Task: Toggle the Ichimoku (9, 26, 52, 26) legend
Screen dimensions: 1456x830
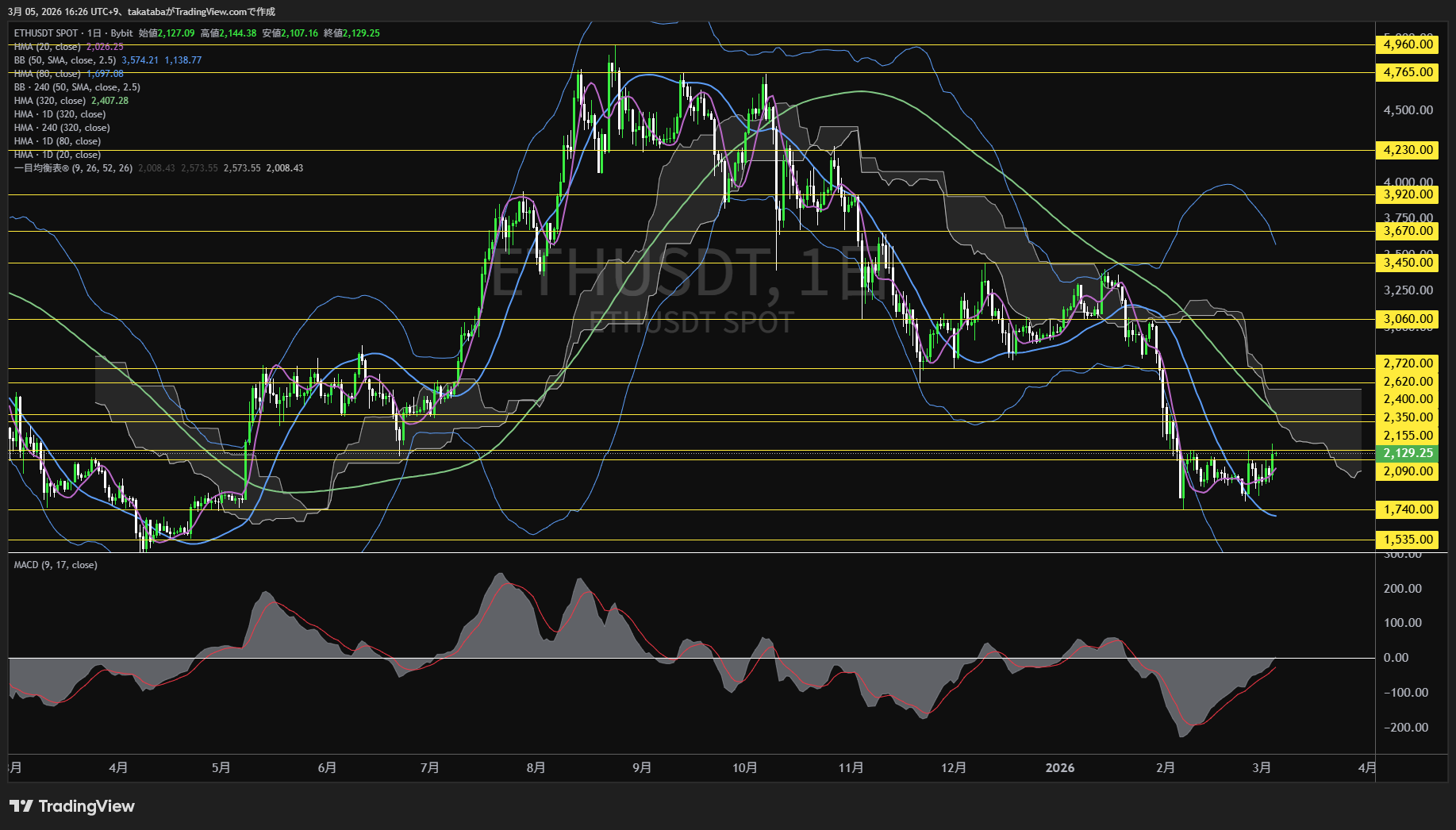Action: tap(73, 168)
